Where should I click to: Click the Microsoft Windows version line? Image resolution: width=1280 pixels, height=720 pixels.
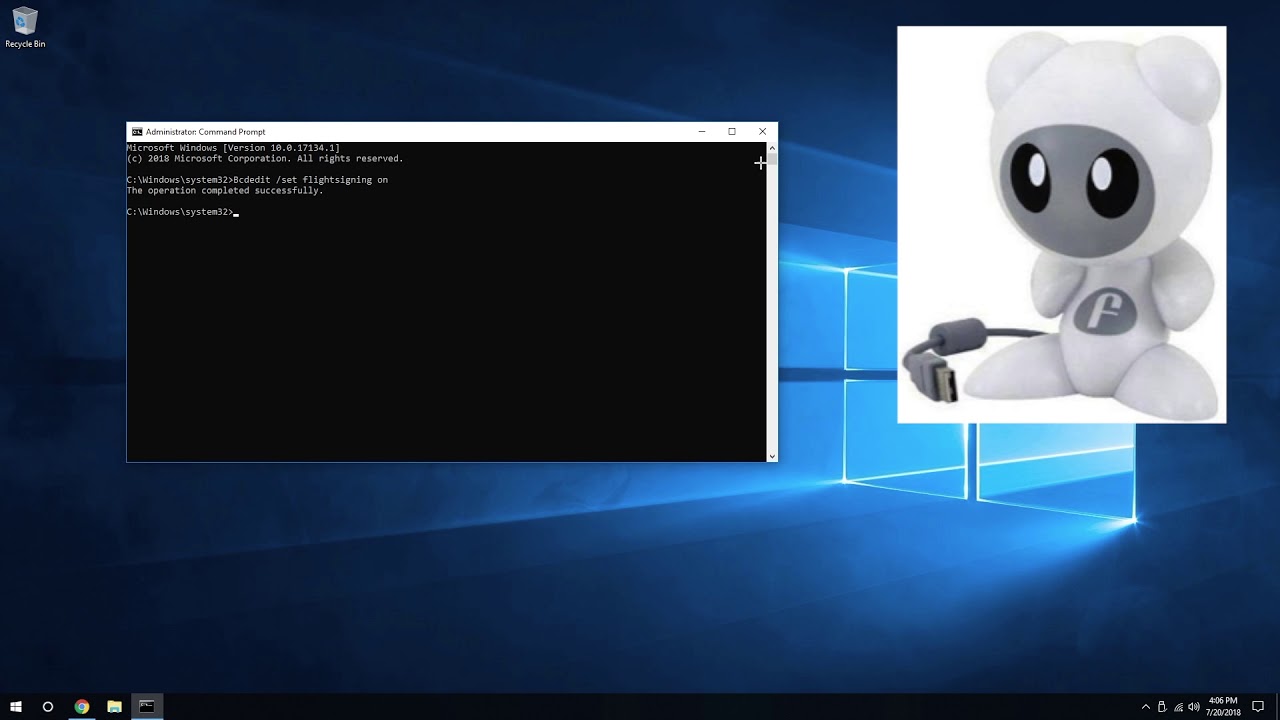pos(233,148)
